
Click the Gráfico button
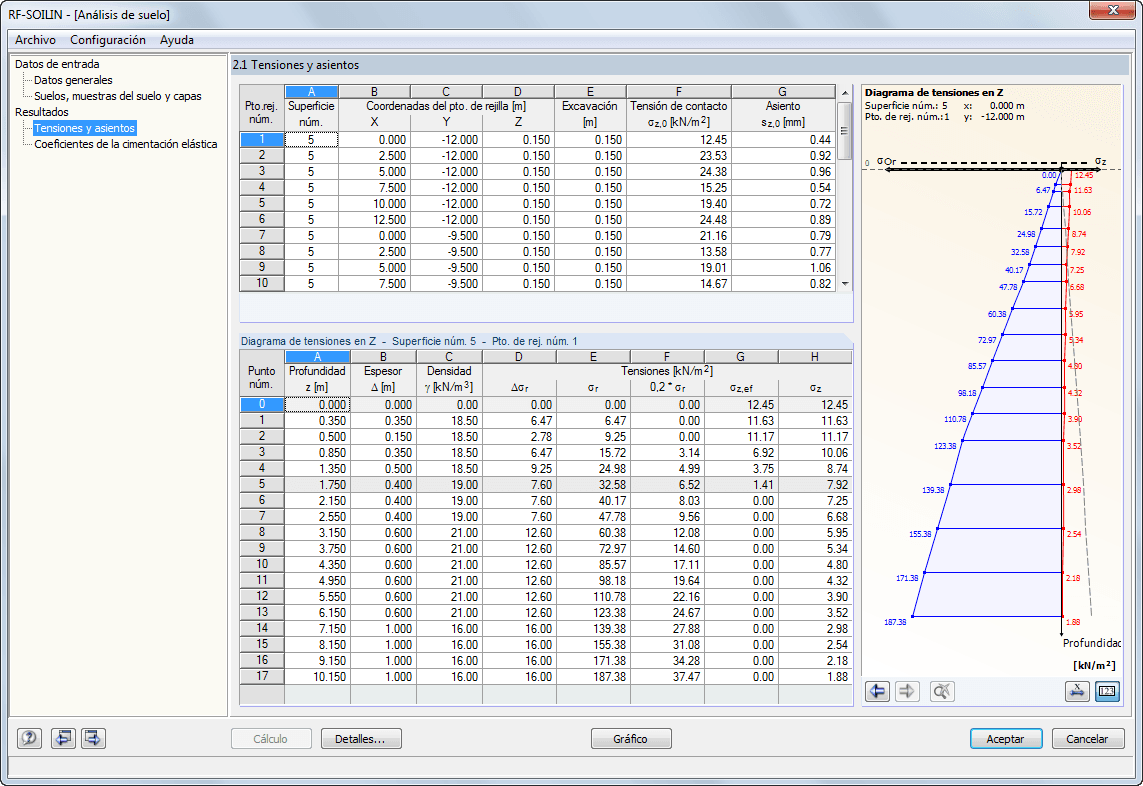tap(631, 739)
